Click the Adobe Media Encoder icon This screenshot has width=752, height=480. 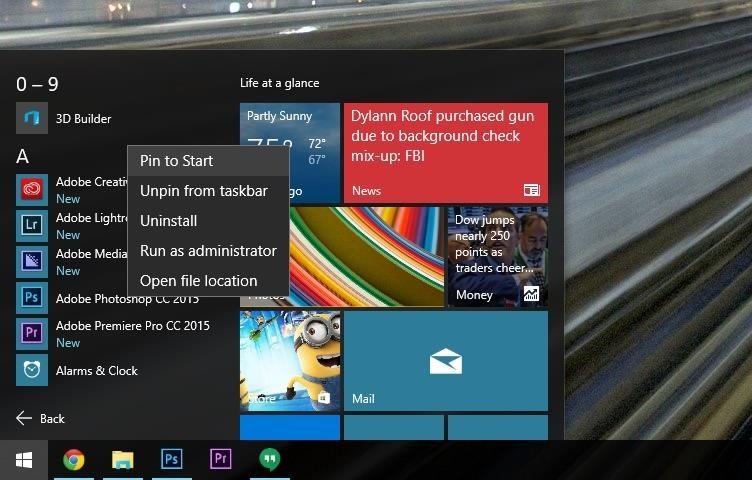pos(32,262)
